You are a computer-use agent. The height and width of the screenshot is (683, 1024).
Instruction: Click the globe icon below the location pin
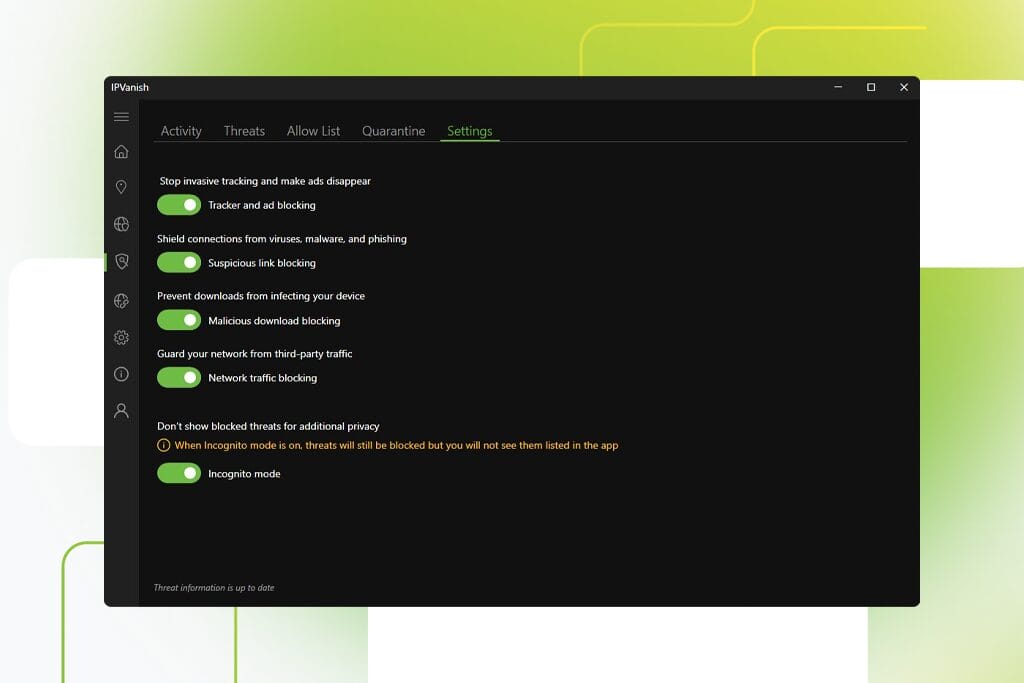click(121, 224)
